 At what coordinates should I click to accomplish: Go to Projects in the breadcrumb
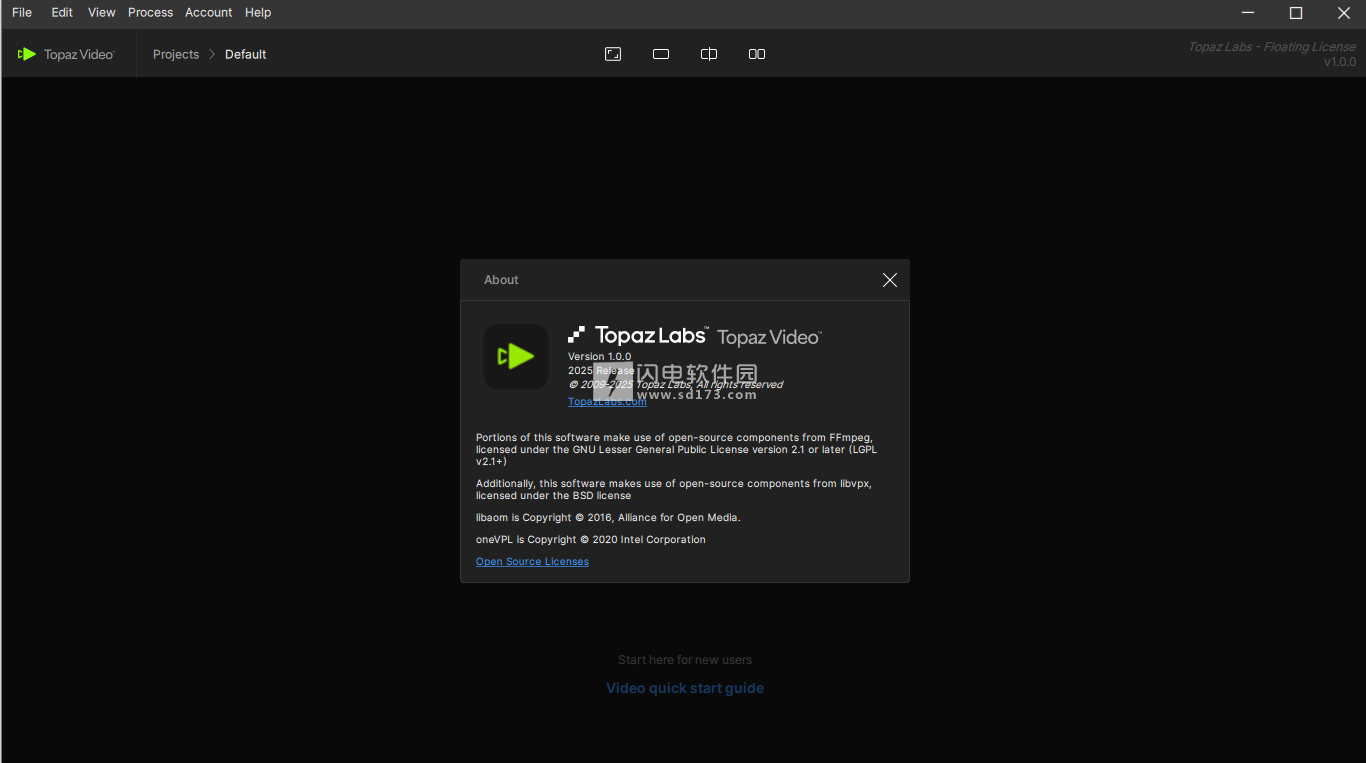coord(176,54)
